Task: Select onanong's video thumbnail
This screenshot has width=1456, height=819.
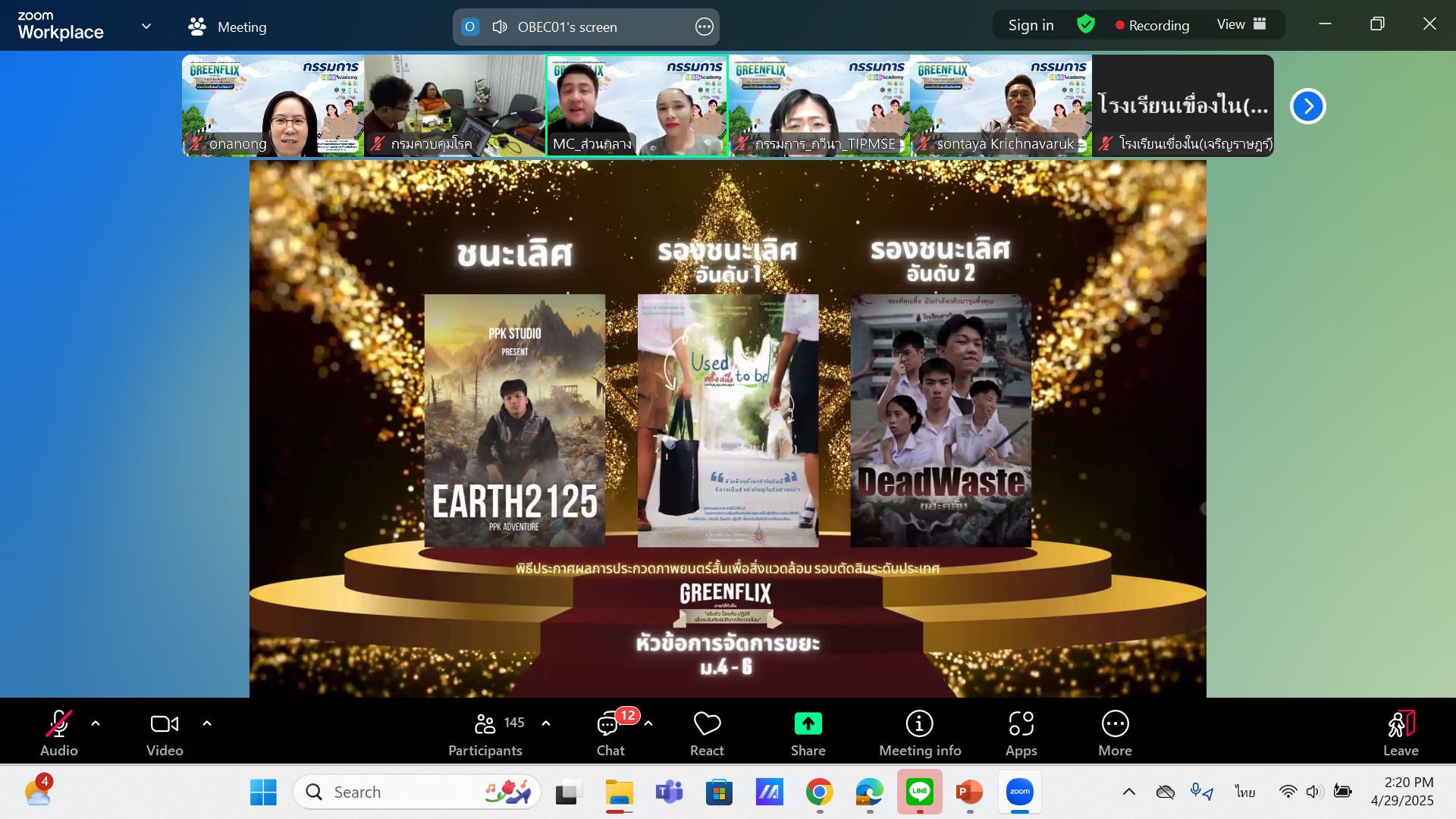Action: (273, 105)
